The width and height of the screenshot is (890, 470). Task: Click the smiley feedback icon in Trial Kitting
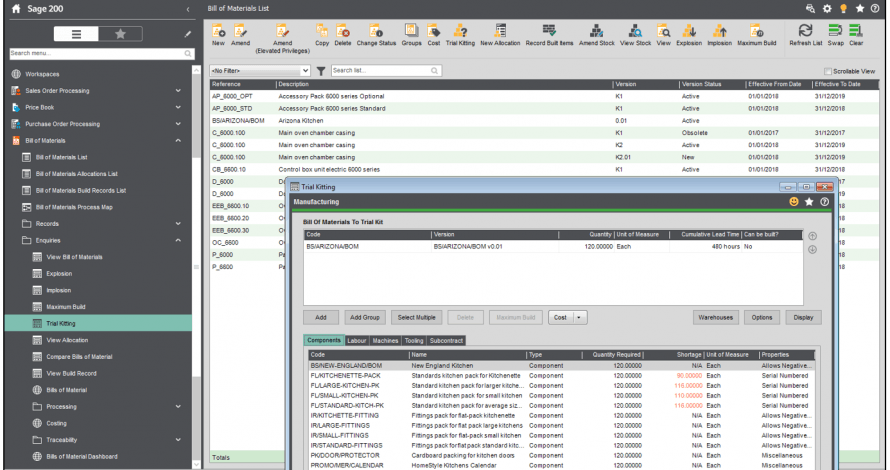pos(794,202)
